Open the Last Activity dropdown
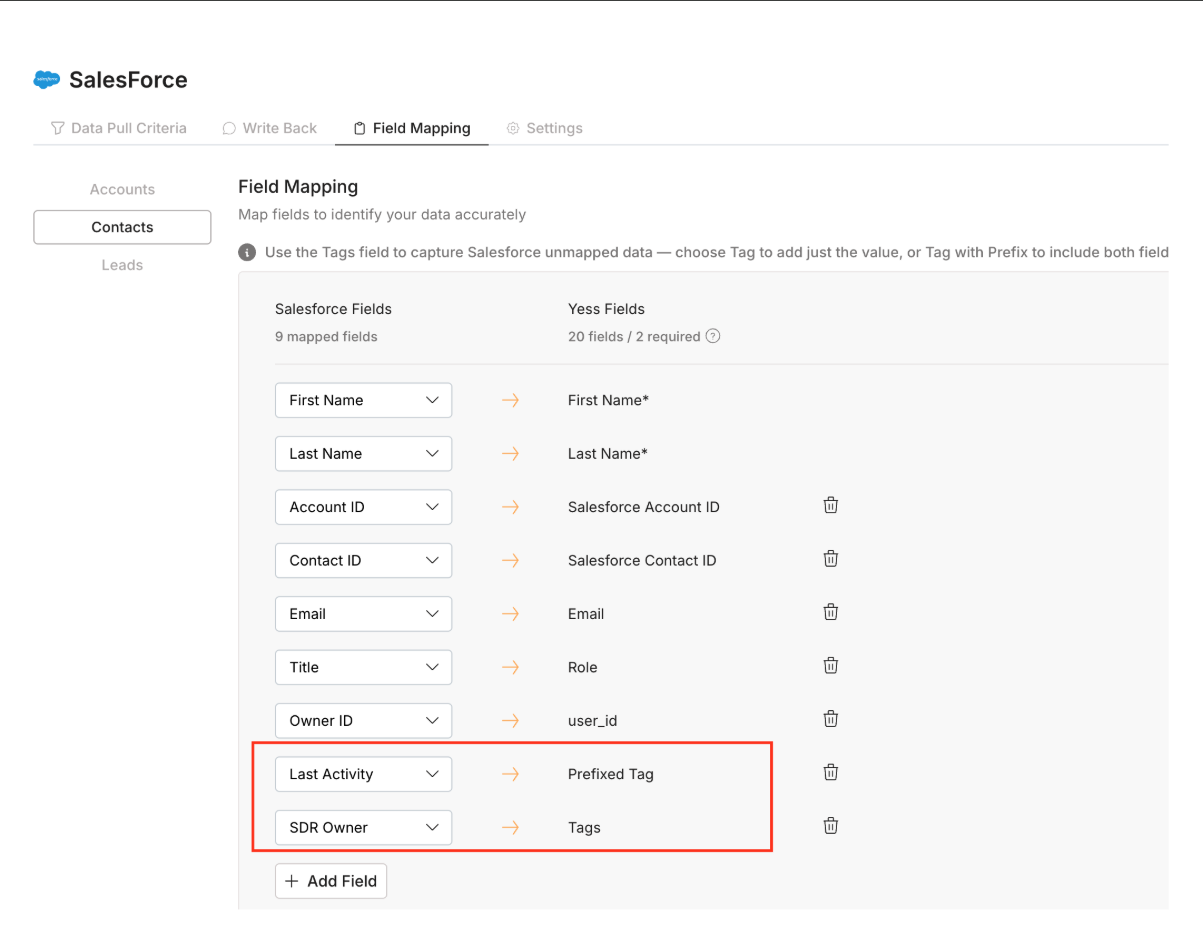 363,774
